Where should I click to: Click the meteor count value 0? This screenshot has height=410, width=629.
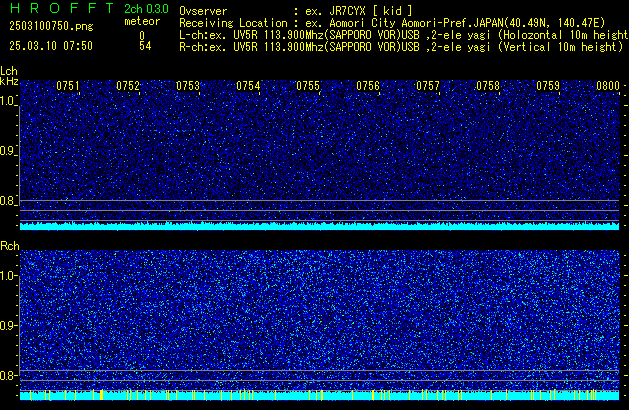pos(142,36)
